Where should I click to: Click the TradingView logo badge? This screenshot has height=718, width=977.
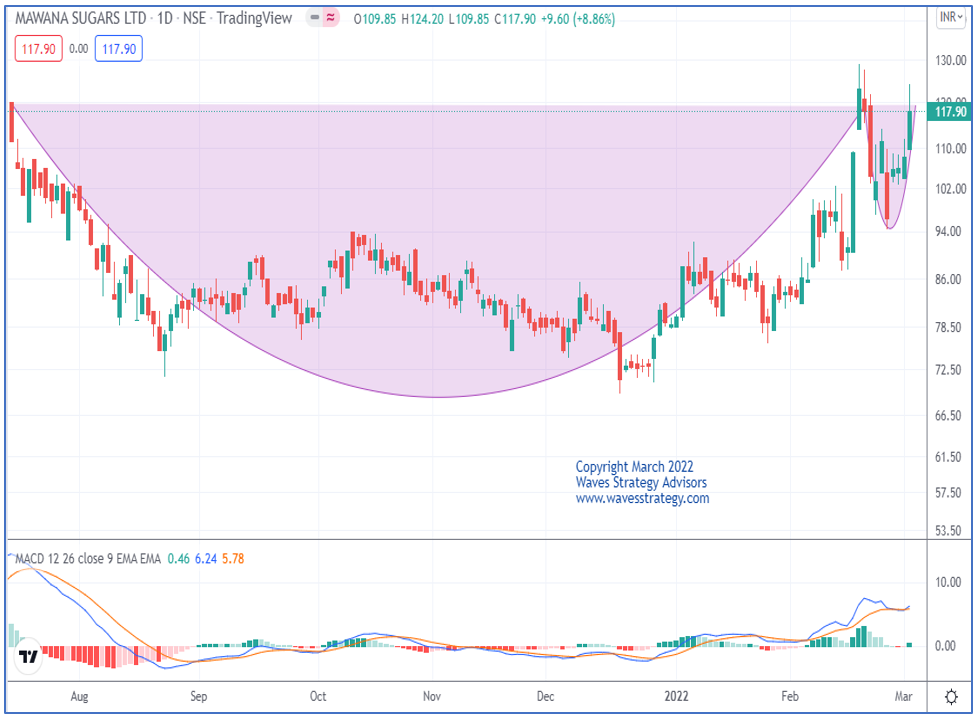28,656
